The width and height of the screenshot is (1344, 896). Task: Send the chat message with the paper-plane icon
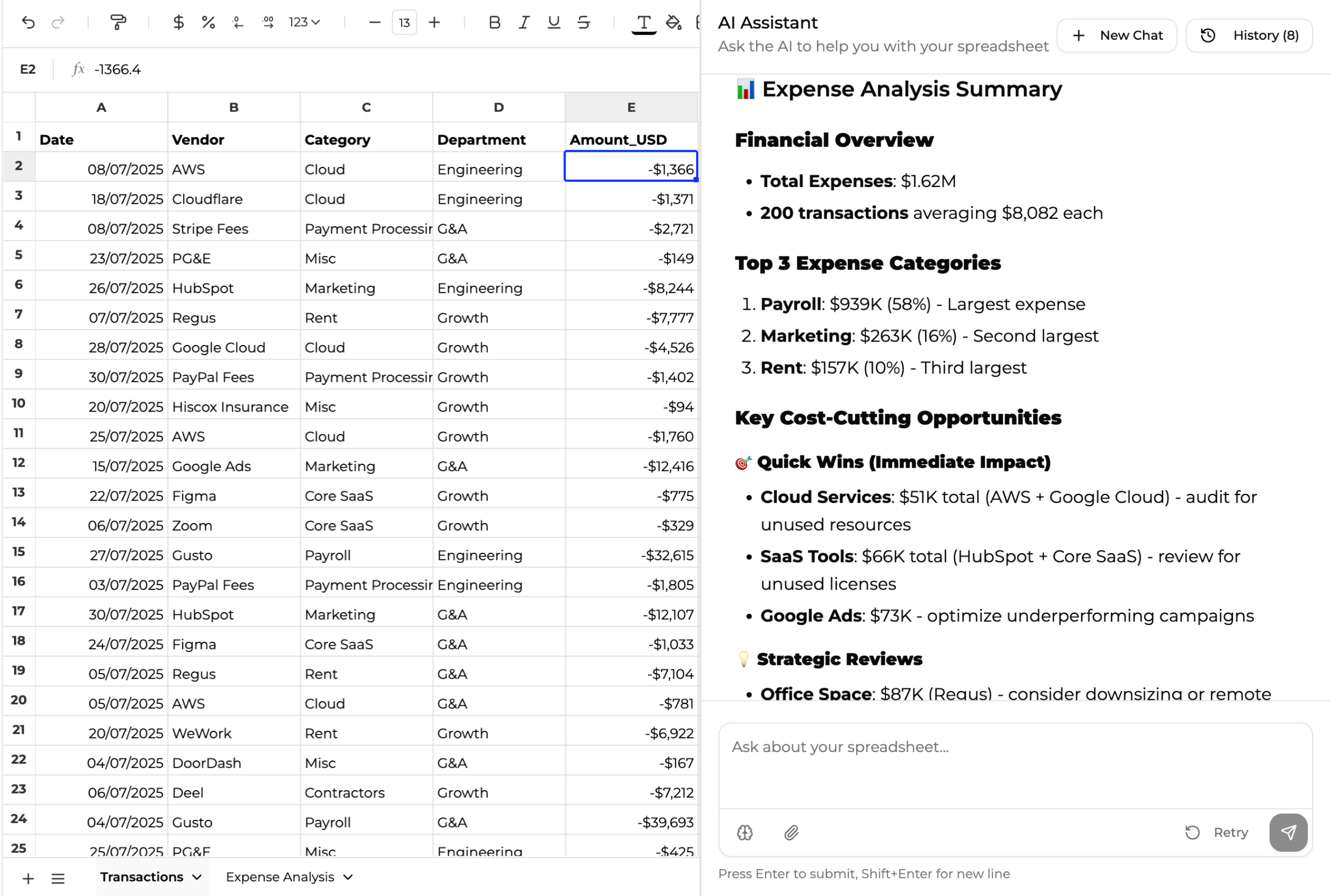1289,833
